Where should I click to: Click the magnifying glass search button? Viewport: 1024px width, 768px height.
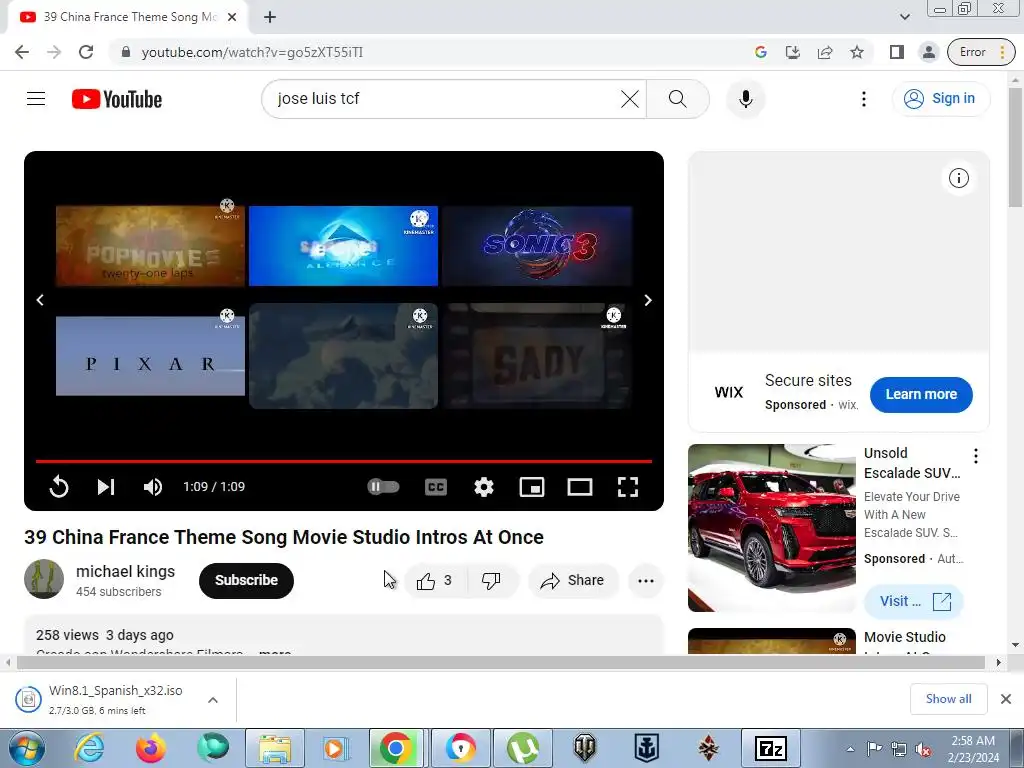678,99
